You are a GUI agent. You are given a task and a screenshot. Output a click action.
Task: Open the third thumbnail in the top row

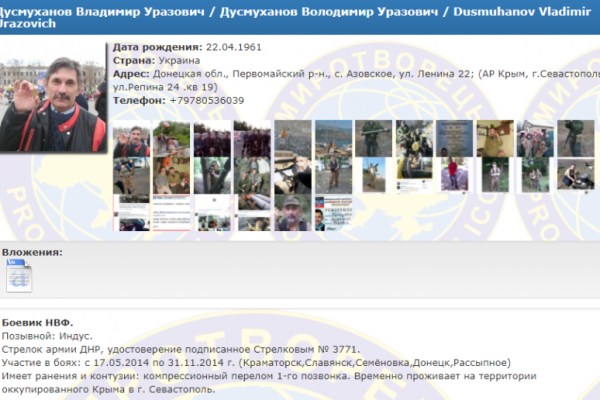tap(211, 138)
